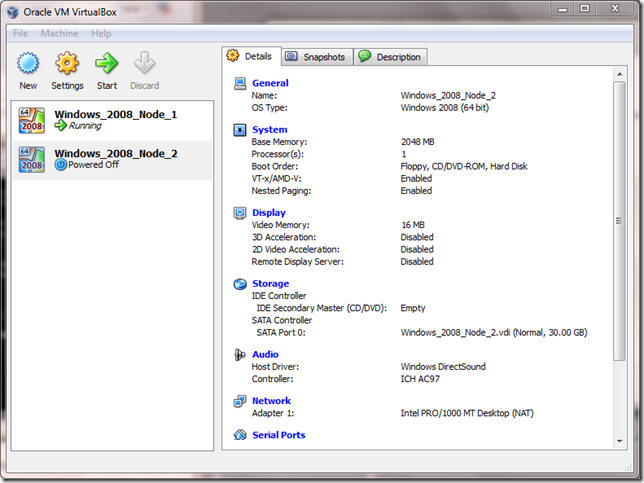Image resolution: width=644 pixels, height=483 pixels.
Task: Click the Enabled value beside Nested Paging
Action: (x=416, y=191)
